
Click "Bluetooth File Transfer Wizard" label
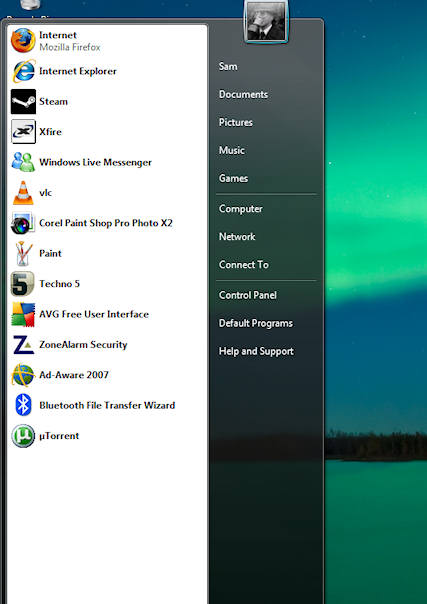pos(107,405)
